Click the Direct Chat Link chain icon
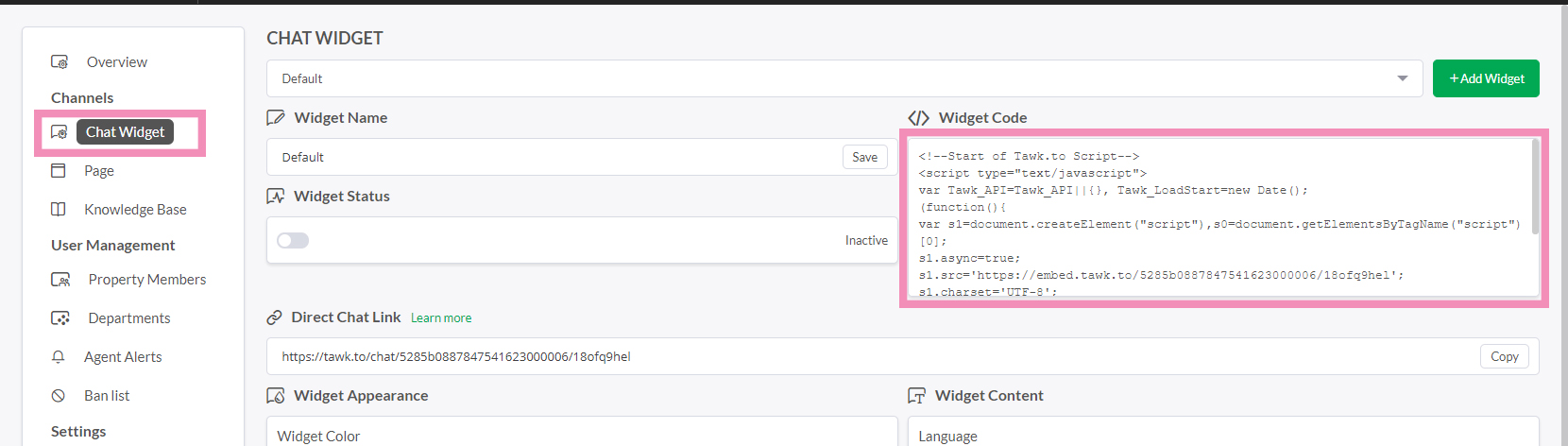Screen dimensions: 1568x446 point(275,317)
